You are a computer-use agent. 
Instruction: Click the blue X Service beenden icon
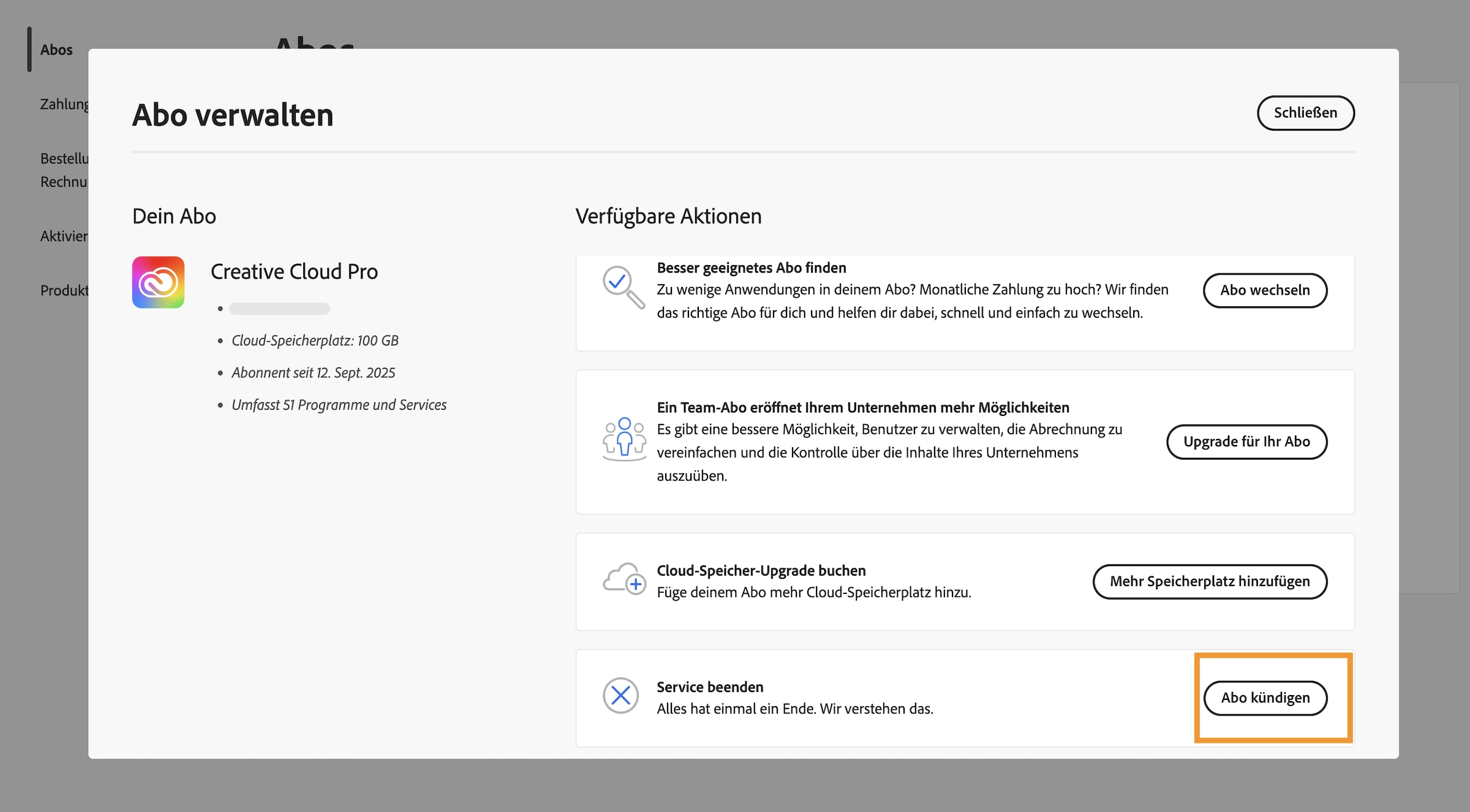pyautogui.click(x=620, y=696)
